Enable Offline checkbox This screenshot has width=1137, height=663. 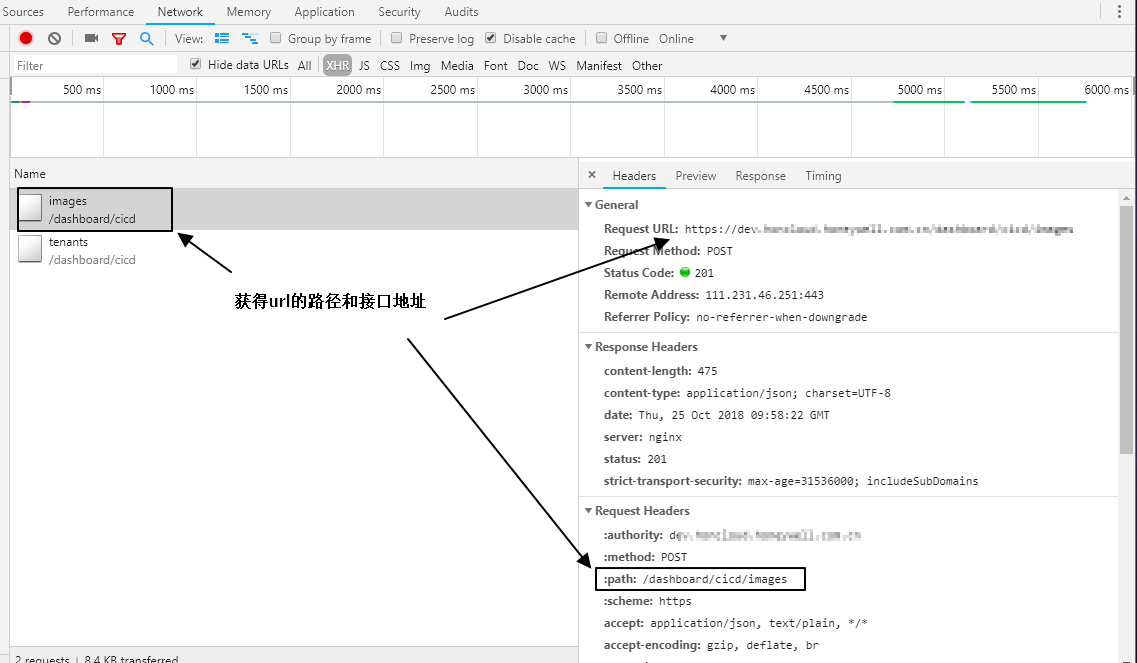601,38
